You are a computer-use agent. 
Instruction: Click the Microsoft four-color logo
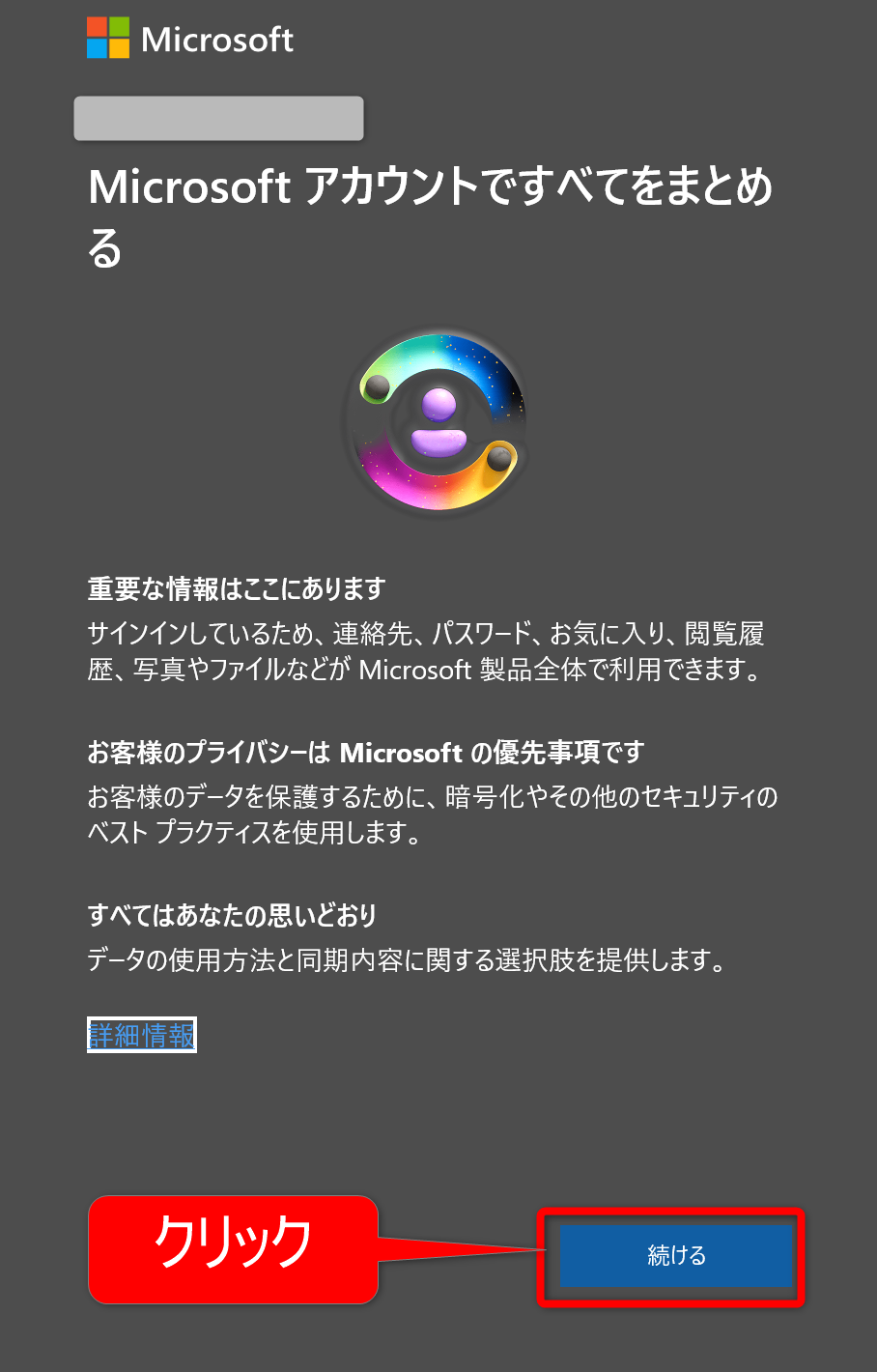coord(107,38)
